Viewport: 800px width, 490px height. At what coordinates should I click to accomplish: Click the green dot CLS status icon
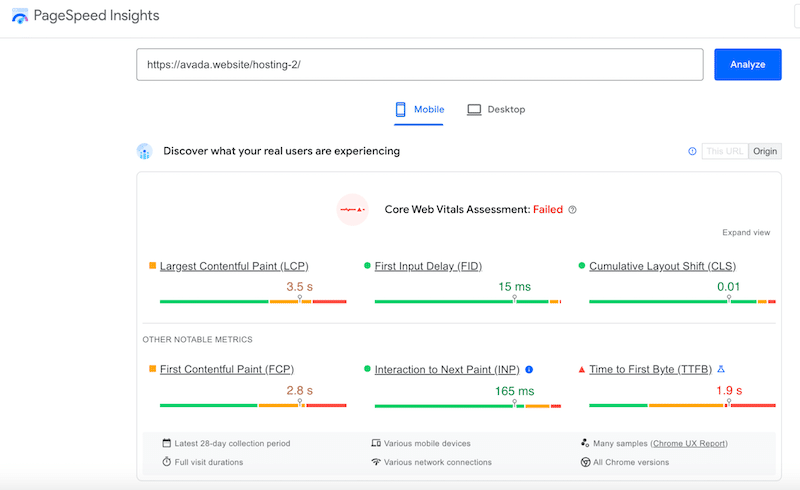pos(582,265)
